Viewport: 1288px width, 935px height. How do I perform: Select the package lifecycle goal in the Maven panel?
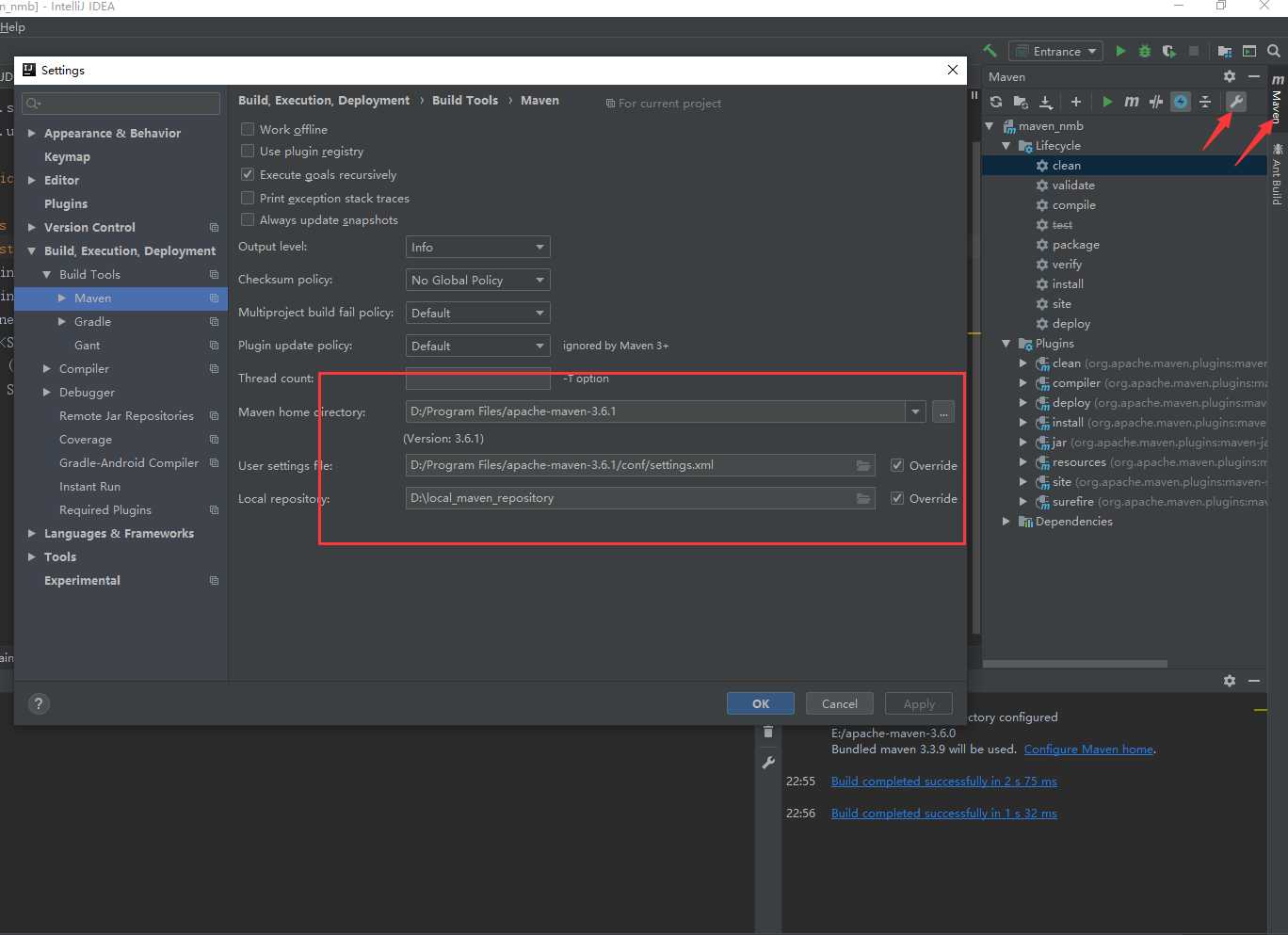tap(1075, 245)
